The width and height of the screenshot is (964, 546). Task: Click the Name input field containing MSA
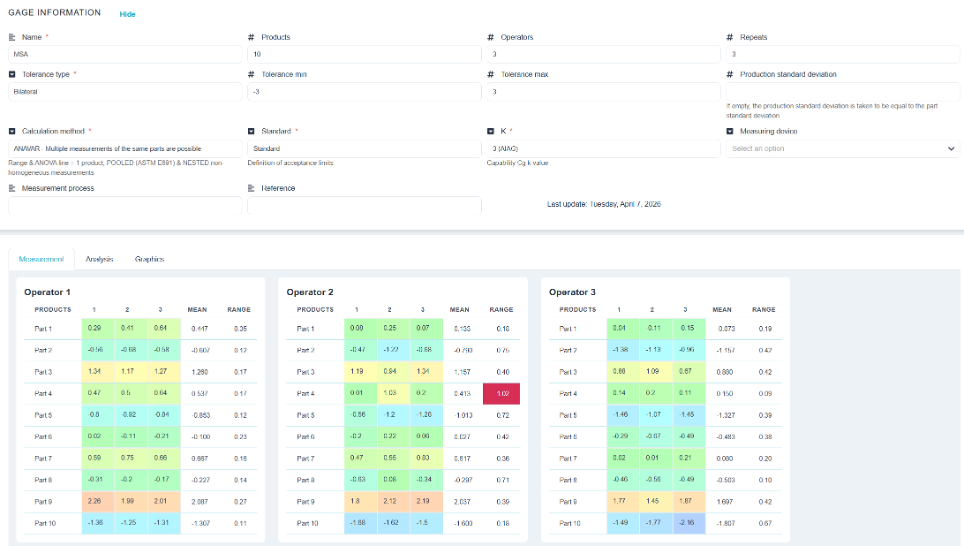[x=125, y=54]
